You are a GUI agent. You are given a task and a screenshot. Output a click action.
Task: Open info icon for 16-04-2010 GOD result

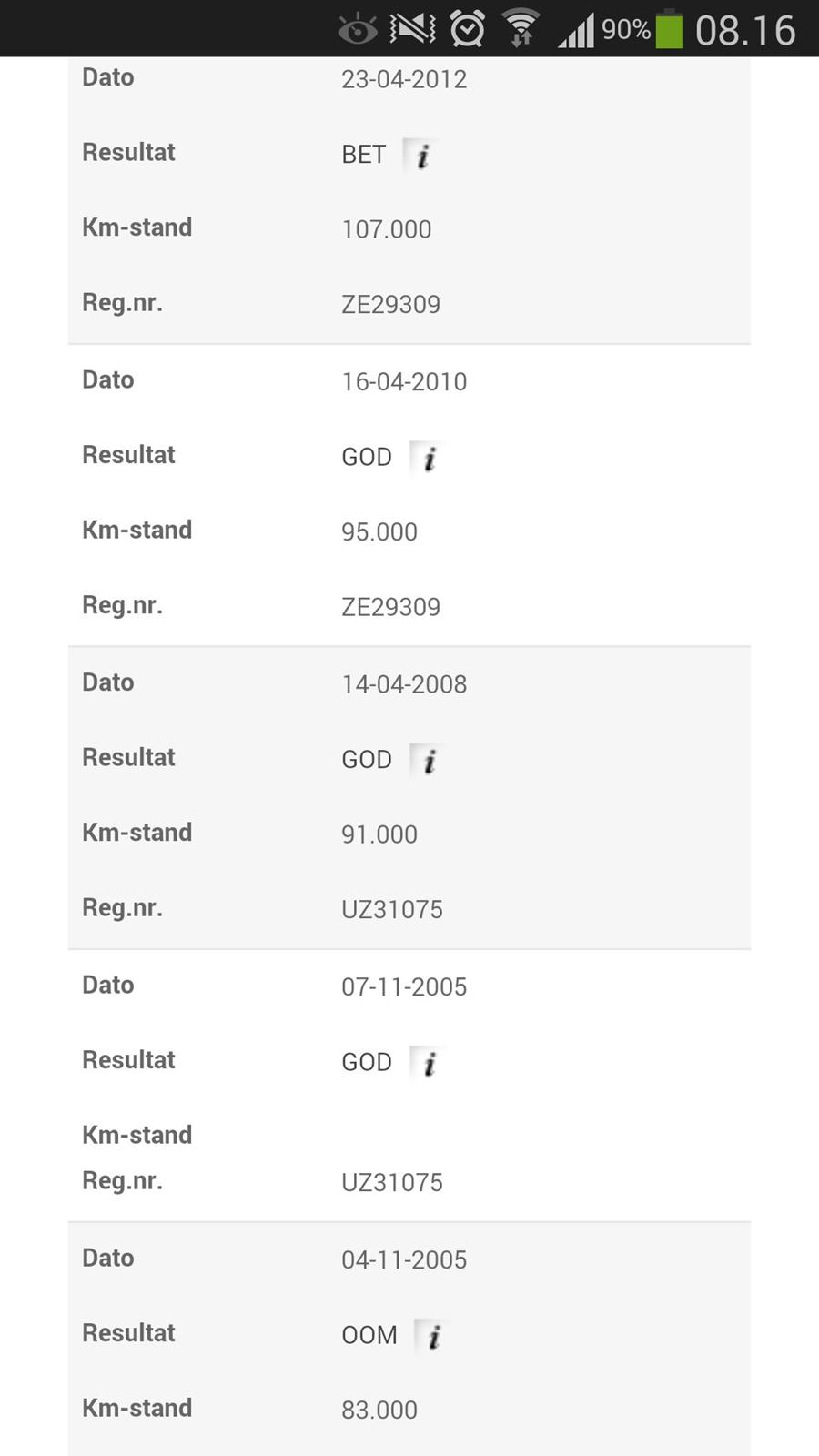[429, 458]
